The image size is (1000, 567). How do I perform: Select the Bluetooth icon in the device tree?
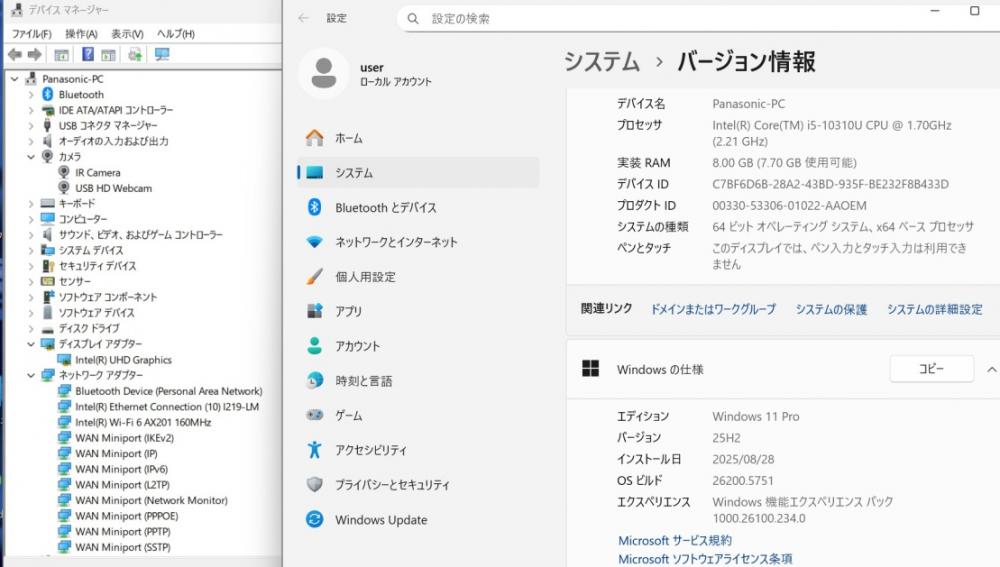pyautogui.click(x=47, y=94)
